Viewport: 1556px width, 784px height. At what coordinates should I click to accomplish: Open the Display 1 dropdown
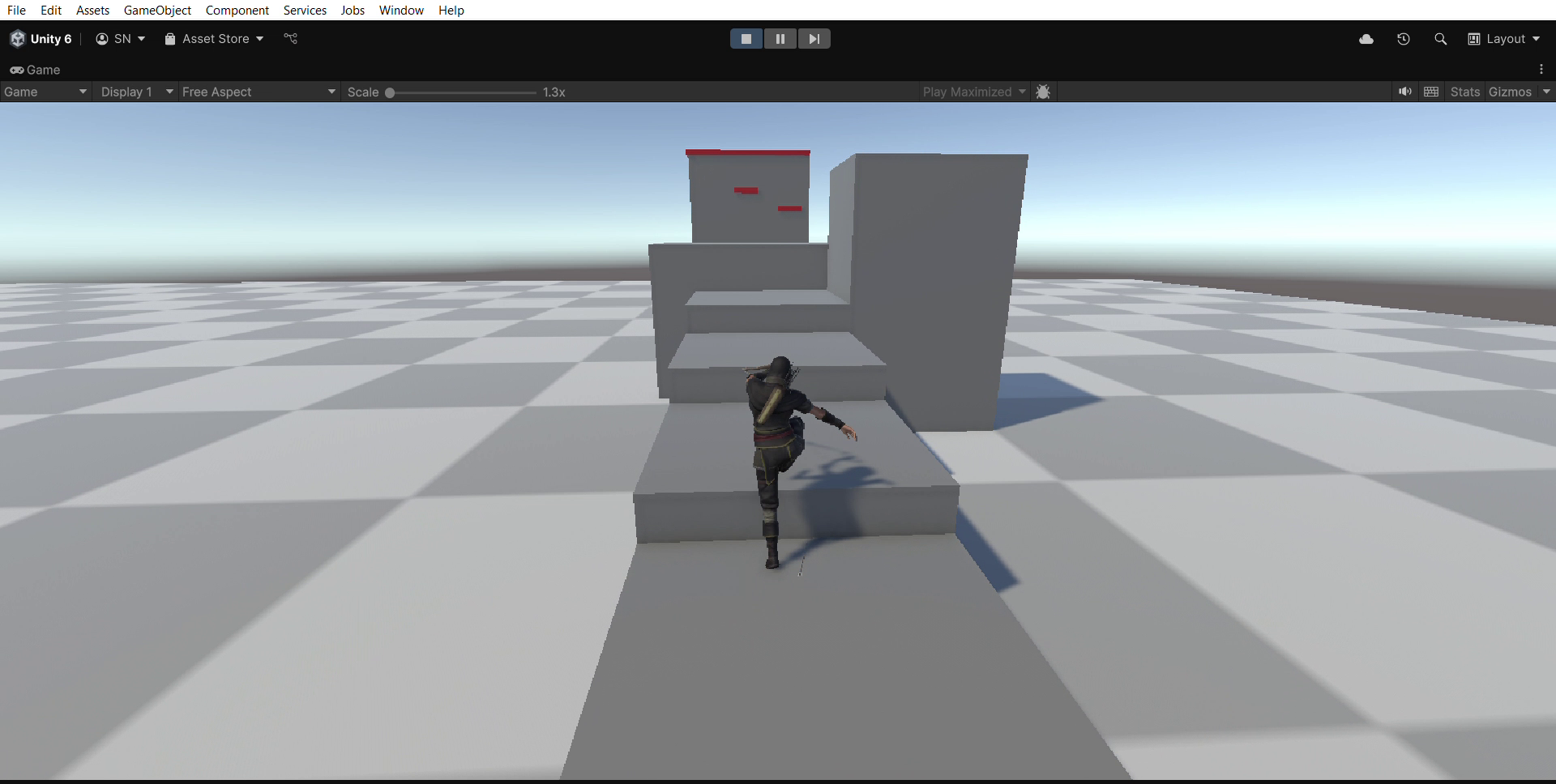[x=136, y=92]
